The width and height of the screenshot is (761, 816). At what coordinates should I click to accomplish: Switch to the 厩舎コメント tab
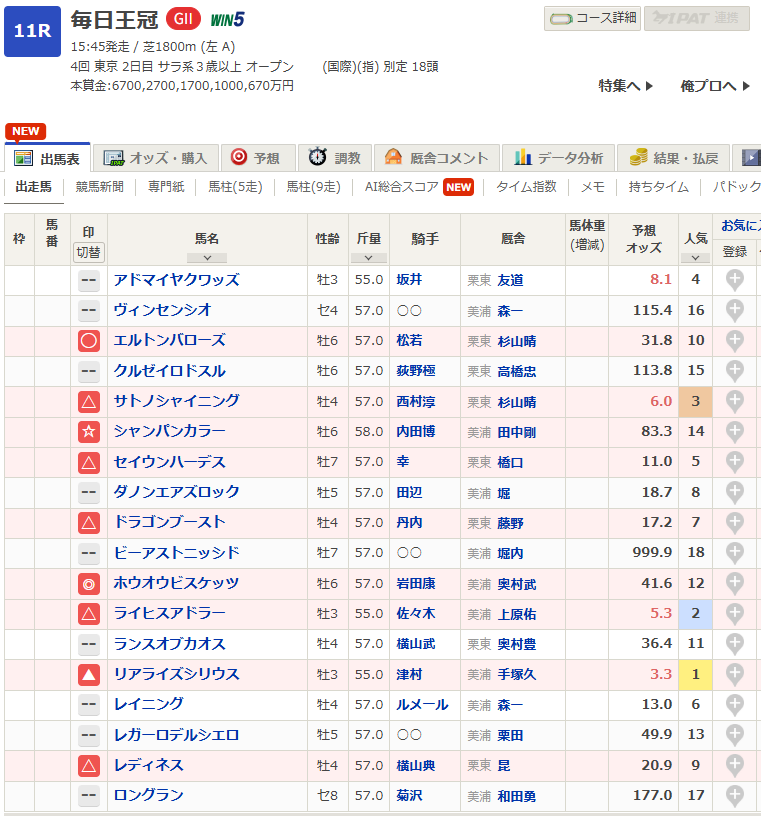(437, 158)
